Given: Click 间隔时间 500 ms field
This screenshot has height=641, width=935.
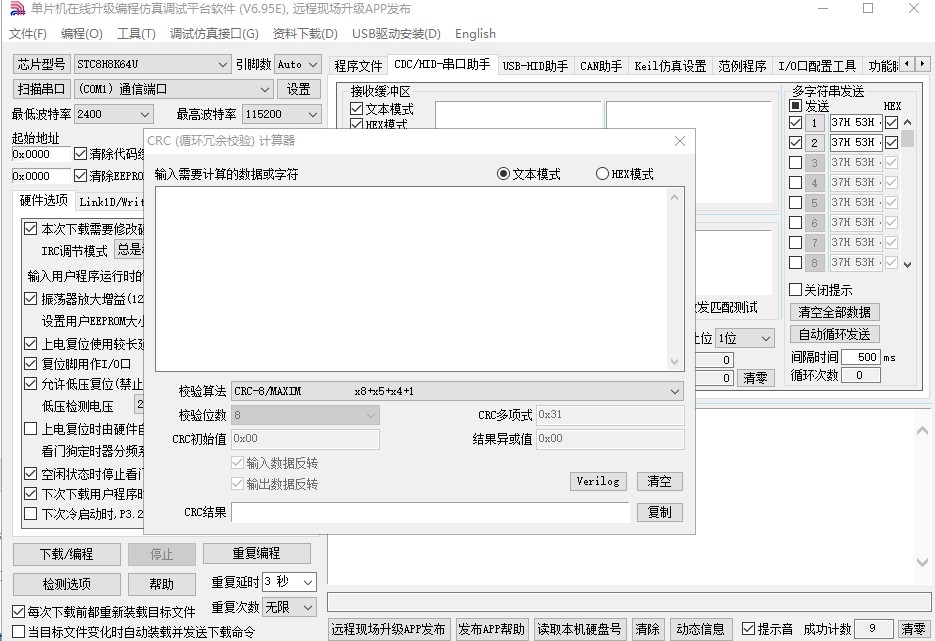Looking at the screenshot, I should [x=861, y=357].
